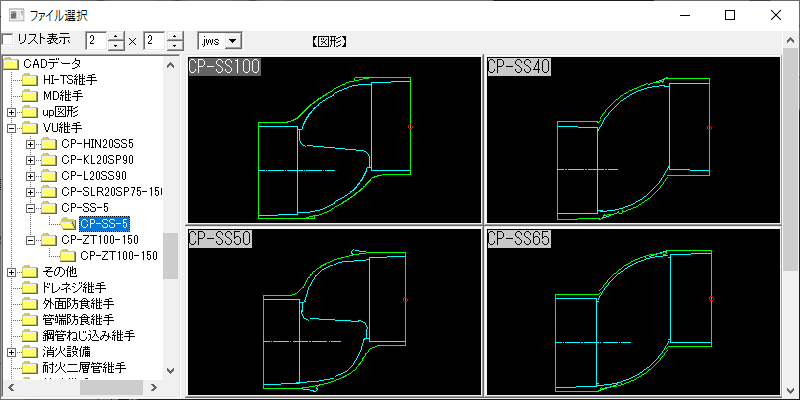Collapse the VU継手 folder node
Viewport: 800px width, 400px height.
[x=11, y=128]
